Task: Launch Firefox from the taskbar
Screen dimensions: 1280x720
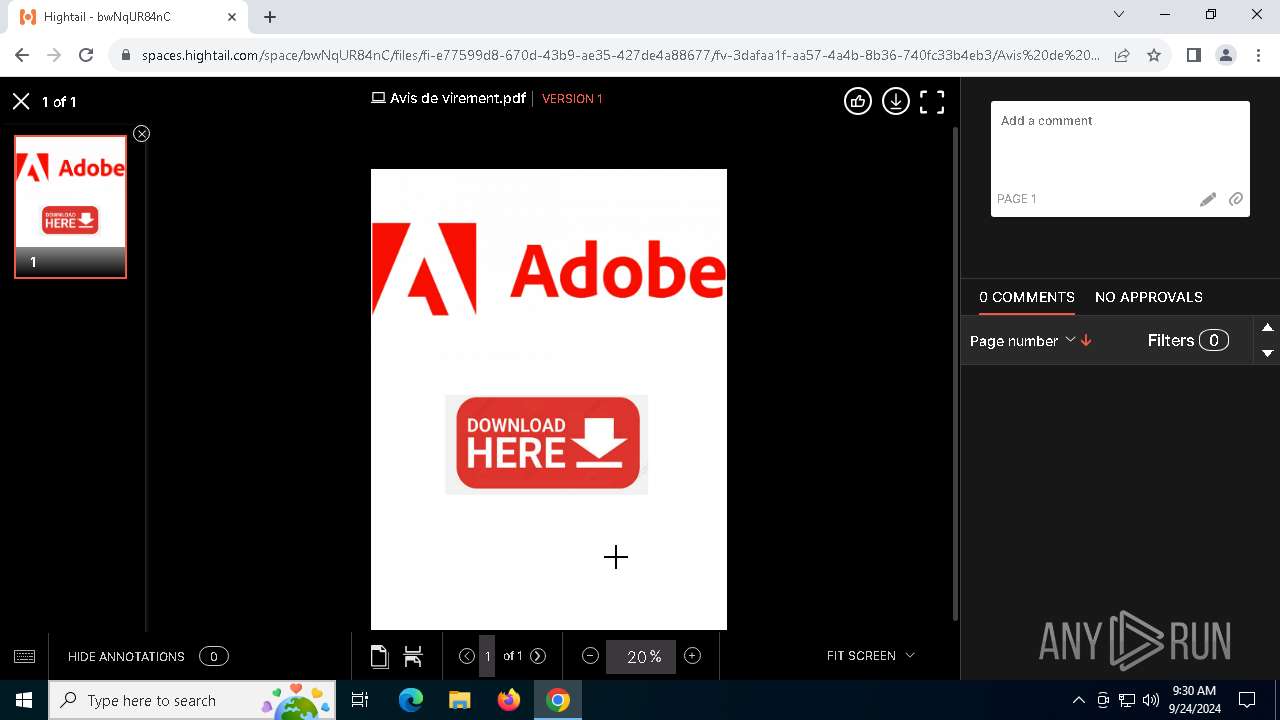Action: (509, 700)
